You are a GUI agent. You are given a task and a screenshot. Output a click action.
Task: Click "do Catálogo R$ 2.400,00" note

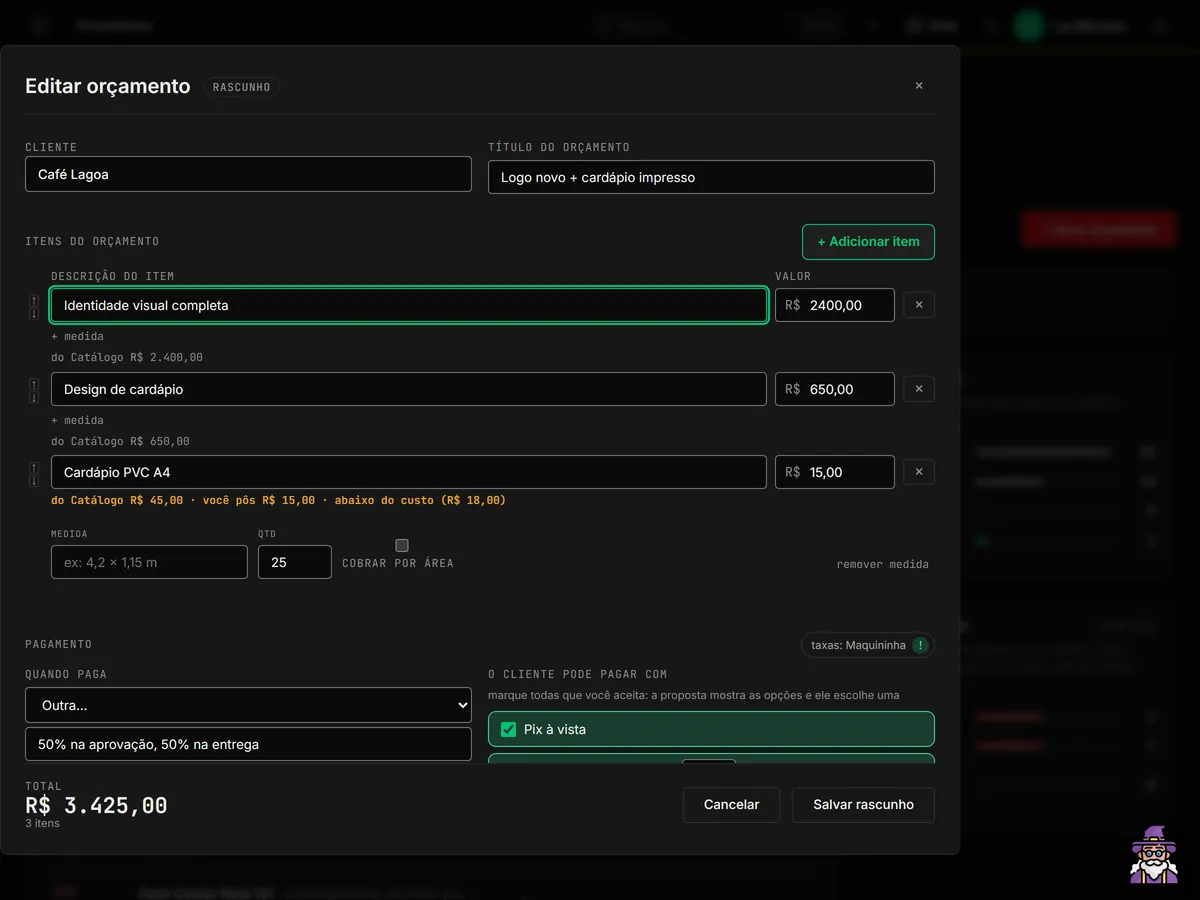[127, 358]
